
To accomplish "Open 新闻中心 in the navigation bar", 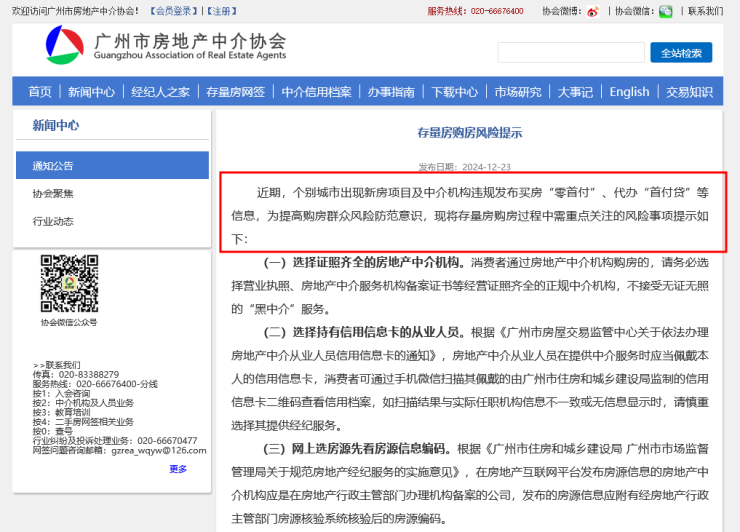I will tap(92, 92).
